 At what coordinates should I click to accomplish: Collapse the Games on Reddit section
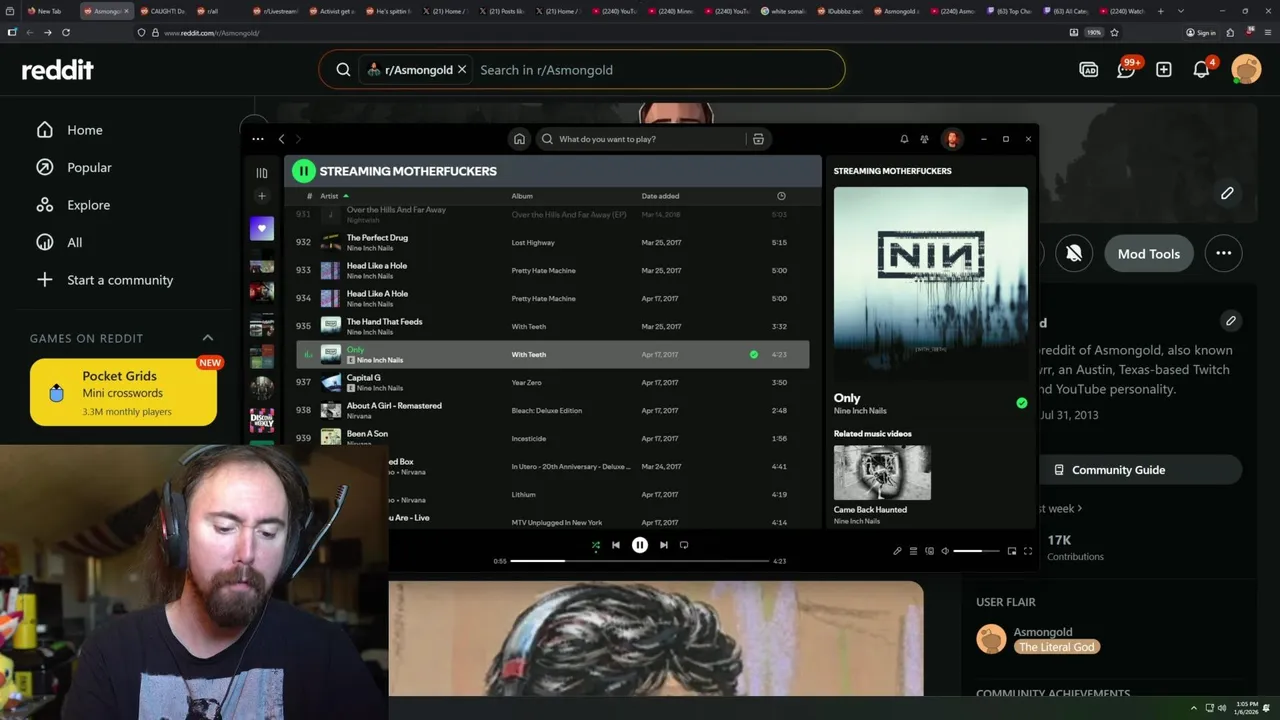208,338
